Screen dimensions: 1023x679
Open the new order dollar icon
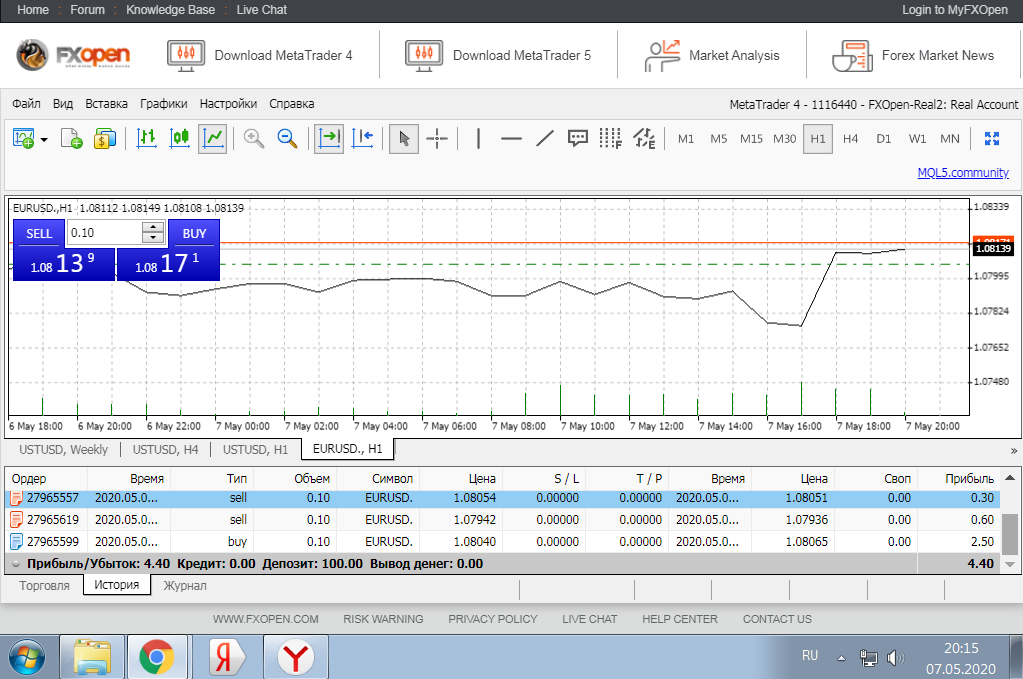(104, 138)
